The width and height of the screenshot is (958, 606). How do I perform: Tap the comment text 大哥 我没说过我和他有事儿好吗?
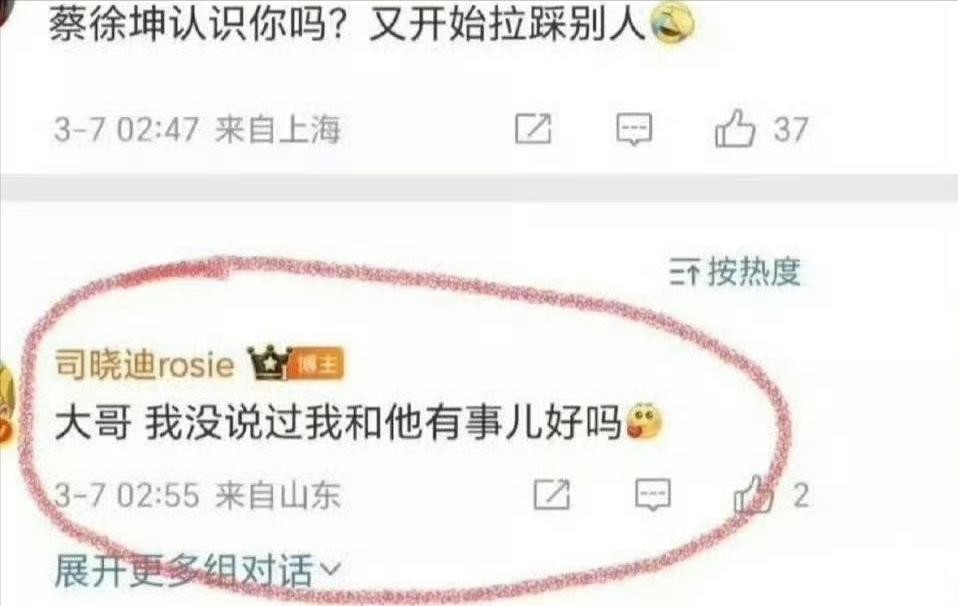click(338, 423)
